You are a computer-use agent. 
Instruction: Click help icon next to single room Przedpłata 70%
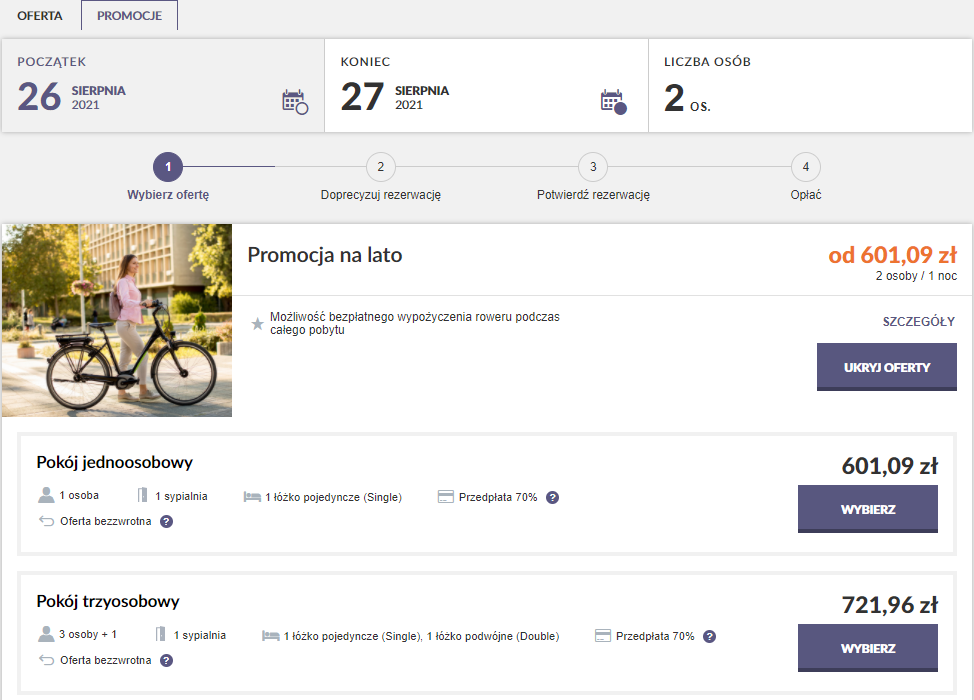[552, 497]
